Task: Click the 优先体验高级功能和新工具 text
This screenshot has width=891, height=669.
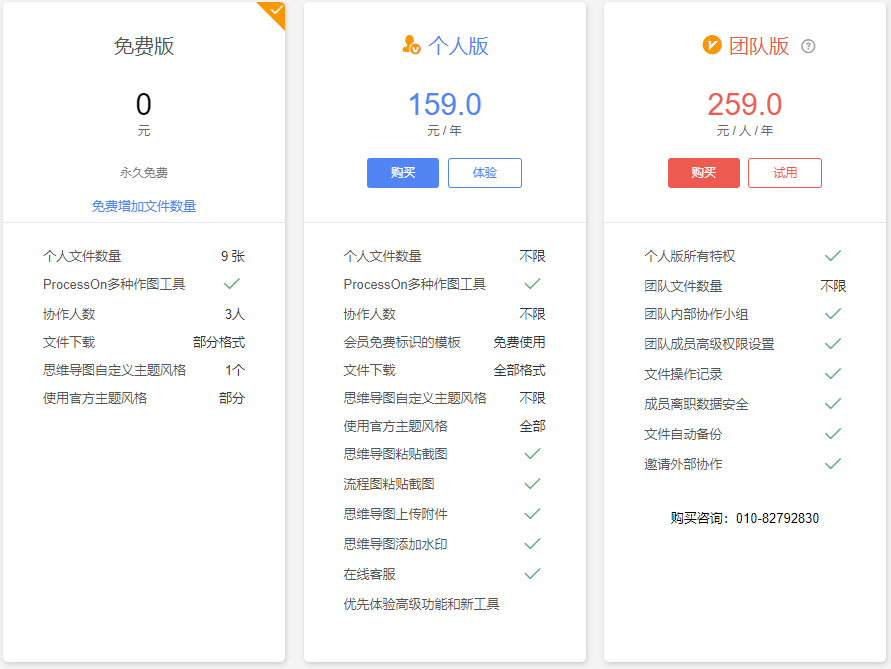Action: click(421, 604)
